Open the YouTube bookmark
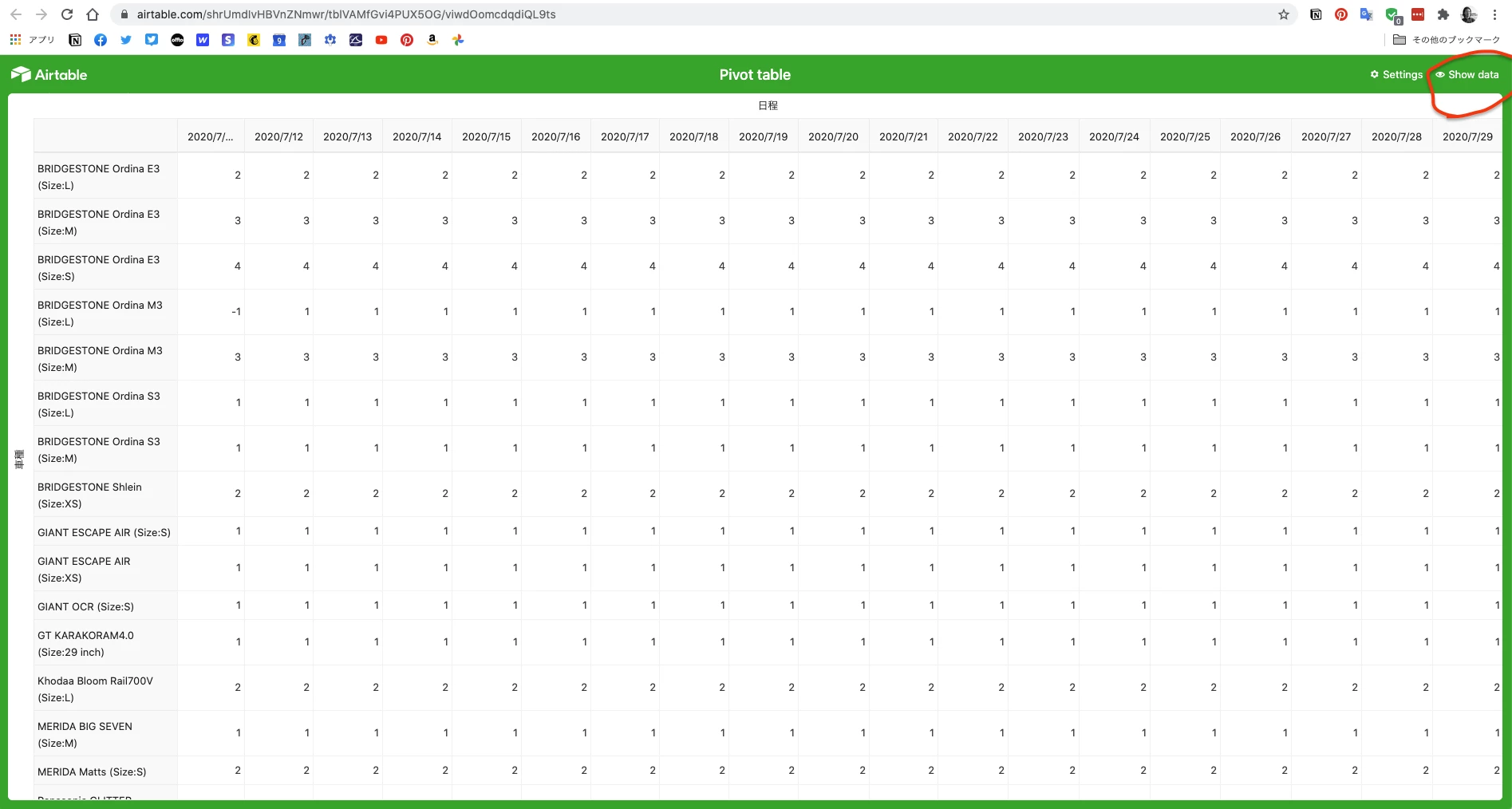Screen dimensions: 1512x809 click(x=381, y=40)
